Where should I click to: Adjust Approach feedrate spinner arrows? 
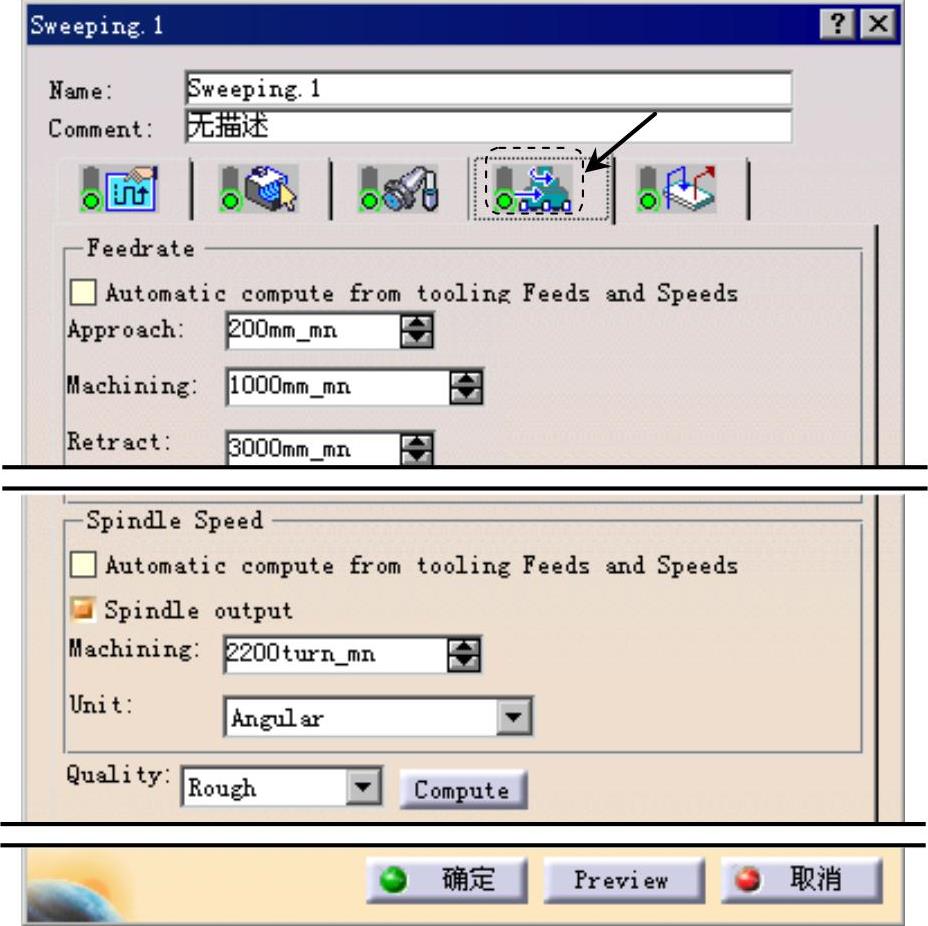tap(417, 330)
